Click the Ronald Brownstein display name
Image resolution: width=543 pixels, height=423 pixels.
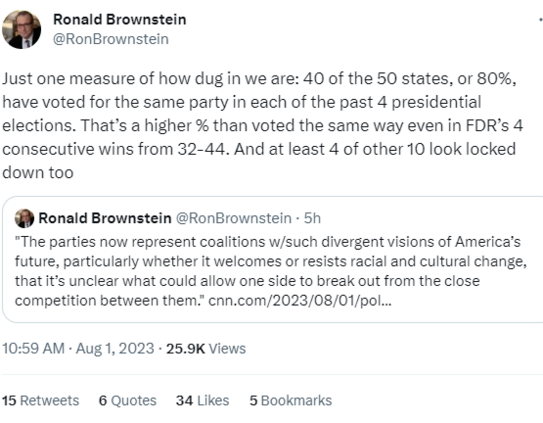[119, 19]
